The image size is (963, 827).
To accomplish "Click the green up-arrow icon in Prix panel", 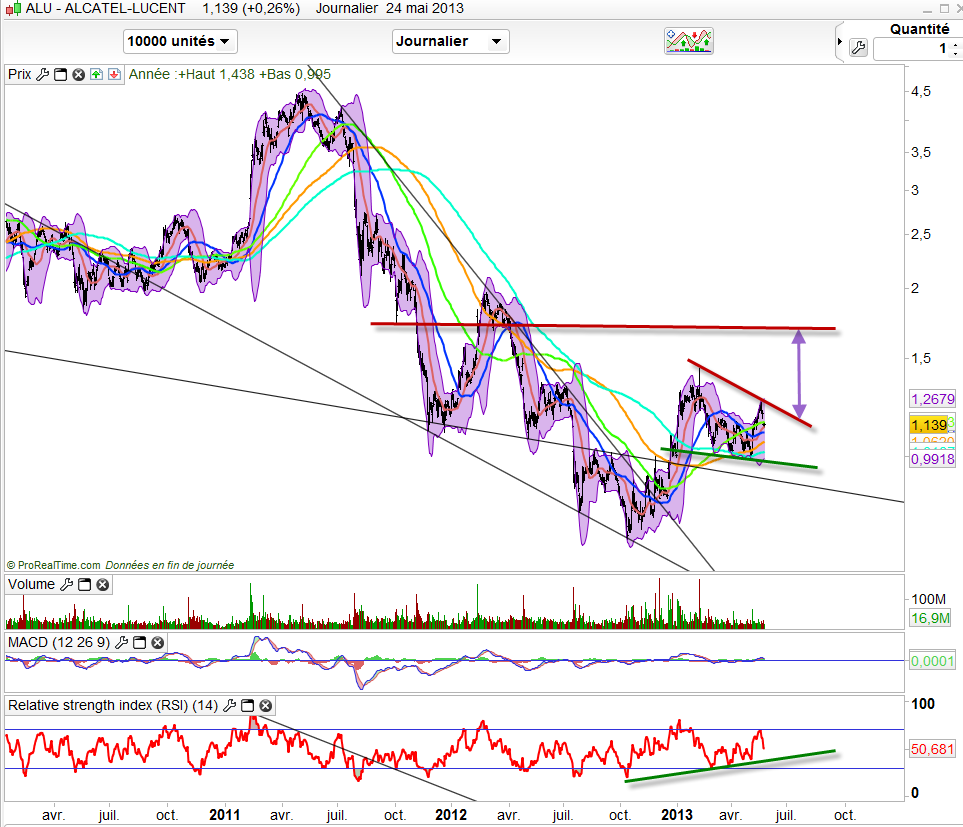I will click(96, 74).
